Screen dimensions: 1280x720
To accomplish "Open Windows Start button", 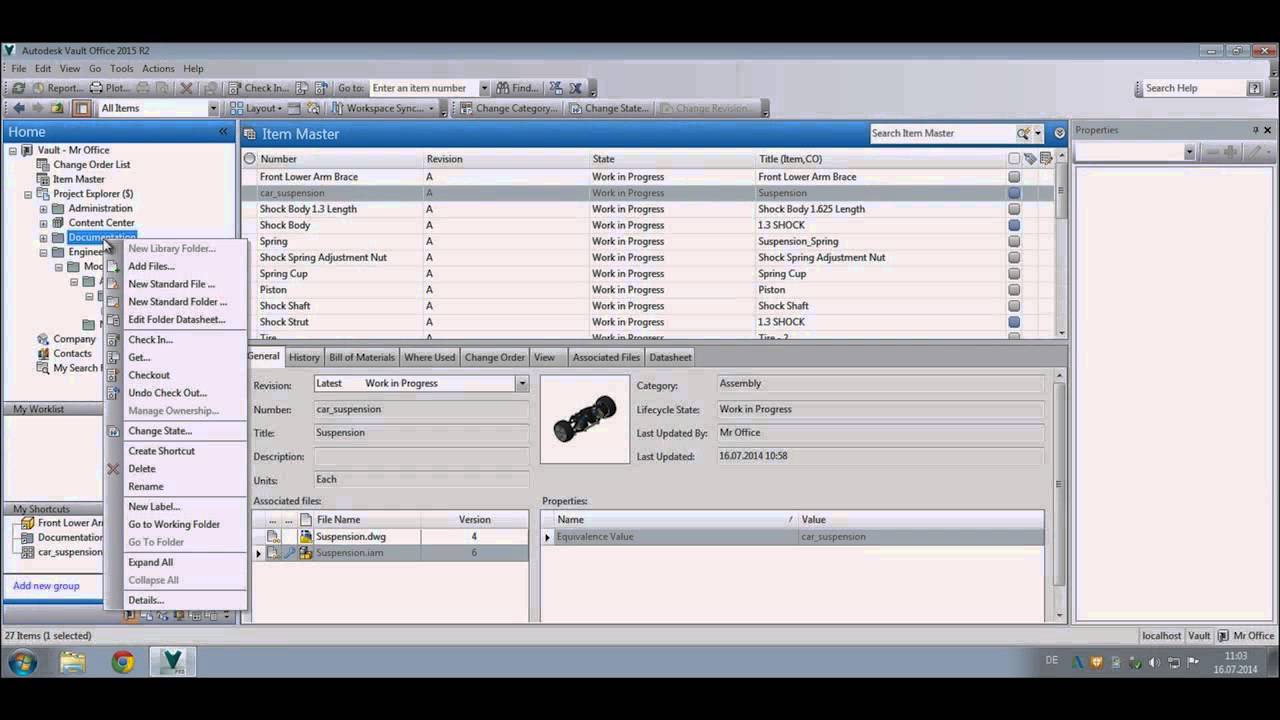I will pos(23,661).
